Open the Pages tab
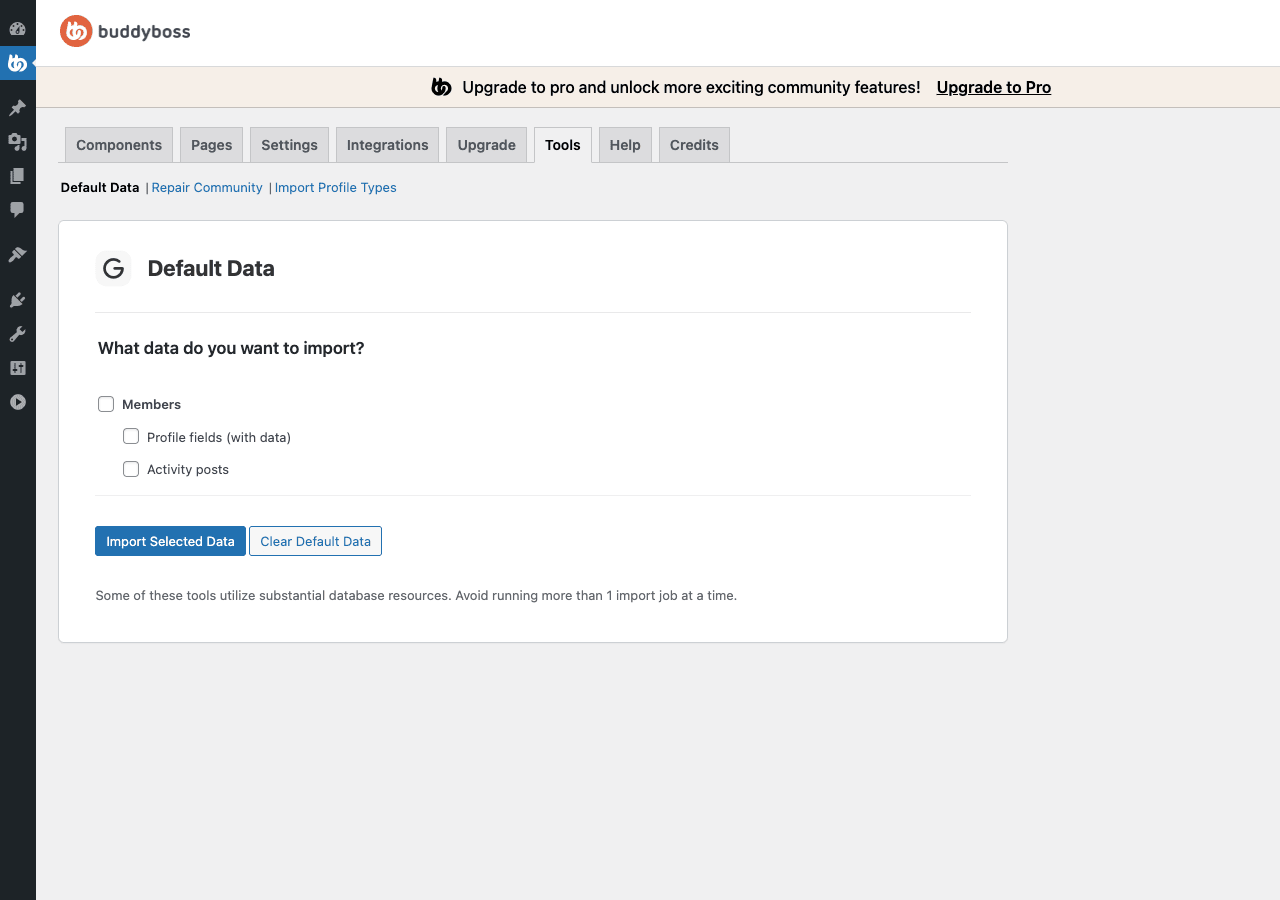The image size is (1280, 900). [211, 145]
